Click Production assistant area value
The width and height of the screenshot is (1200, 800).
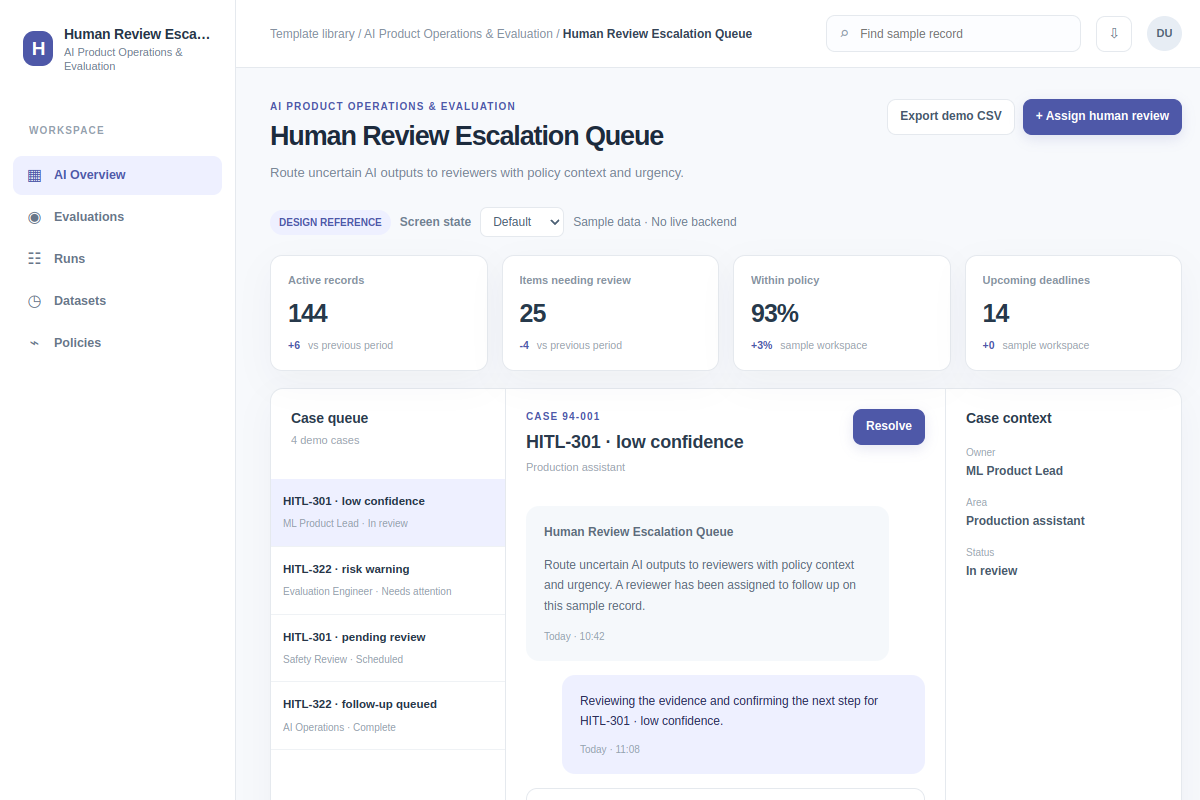(x=1025, y=521)
